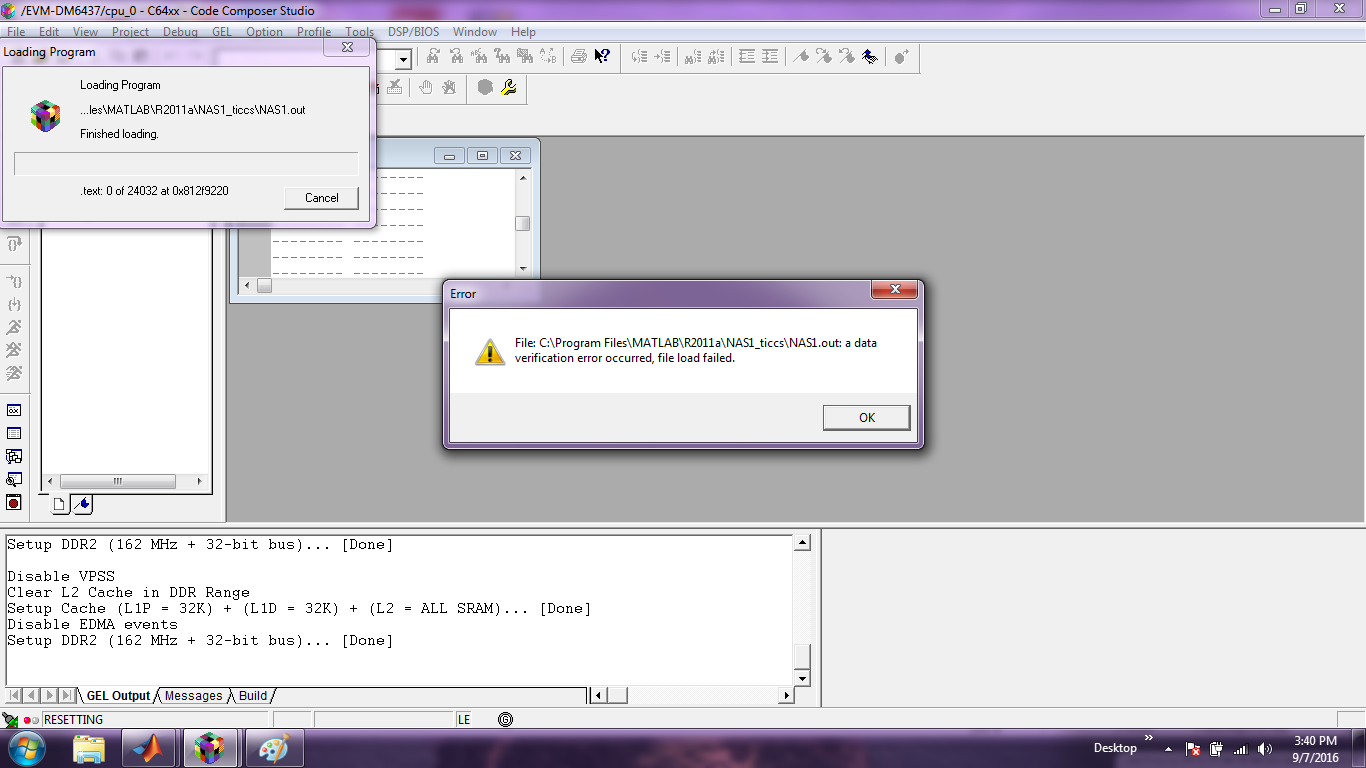Open the DSP/BIOS menu
This screenshot has width=1366, height=768.
pyautogui.click(x=414, y=32)
